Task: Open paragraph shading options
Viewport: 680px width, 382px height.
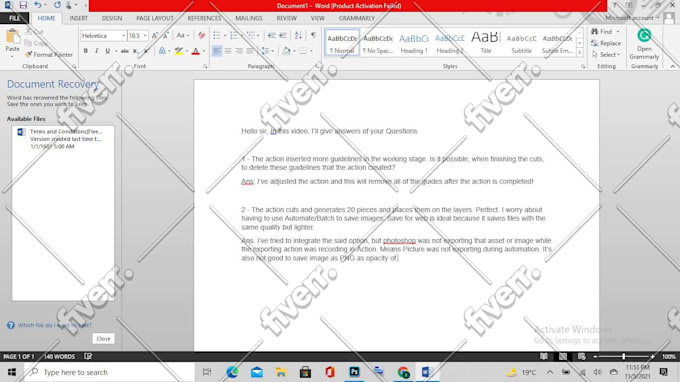Action: tap(287, 51)
